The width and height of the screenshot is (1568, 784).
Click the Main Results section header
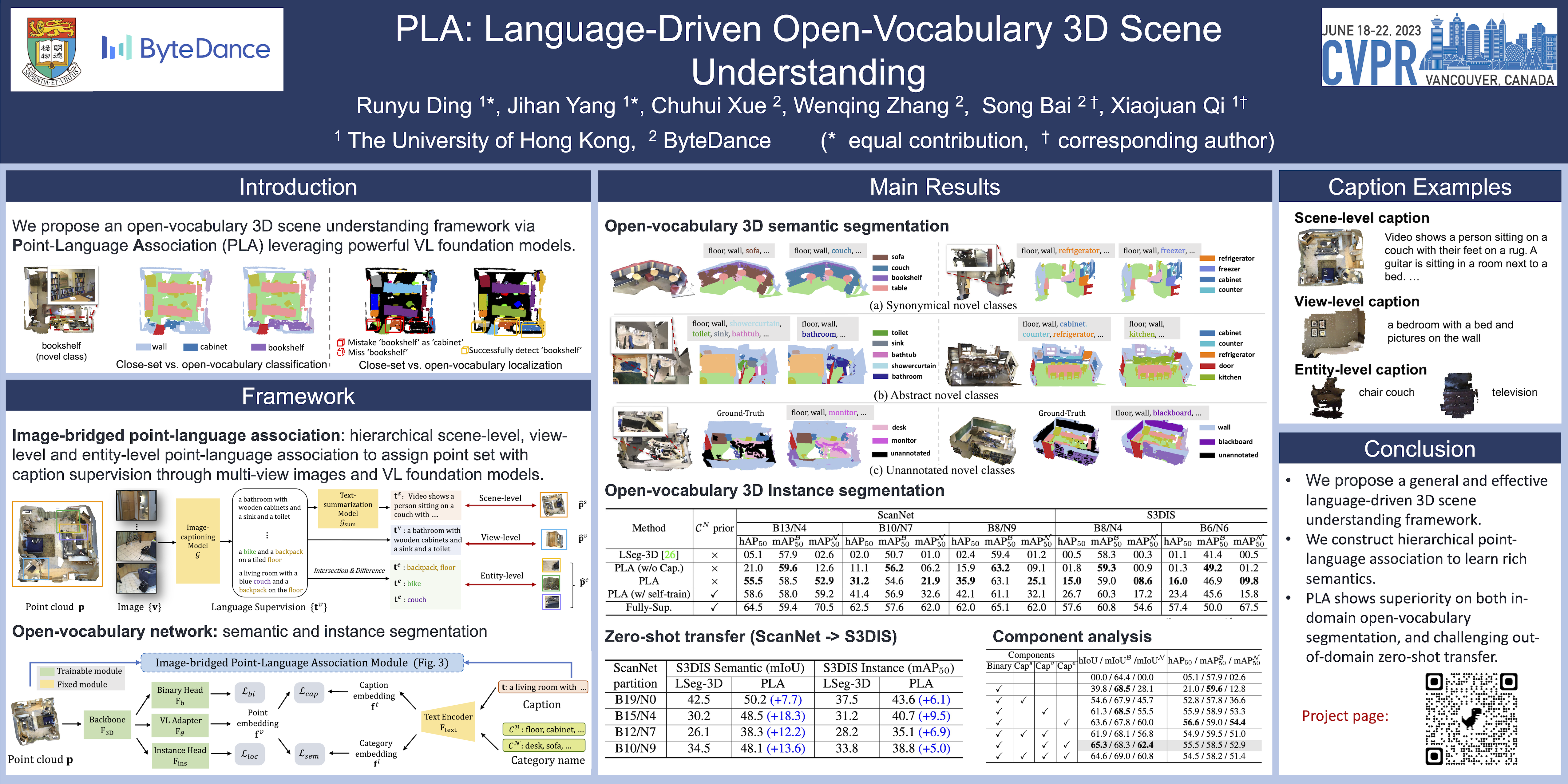point(934,187)
